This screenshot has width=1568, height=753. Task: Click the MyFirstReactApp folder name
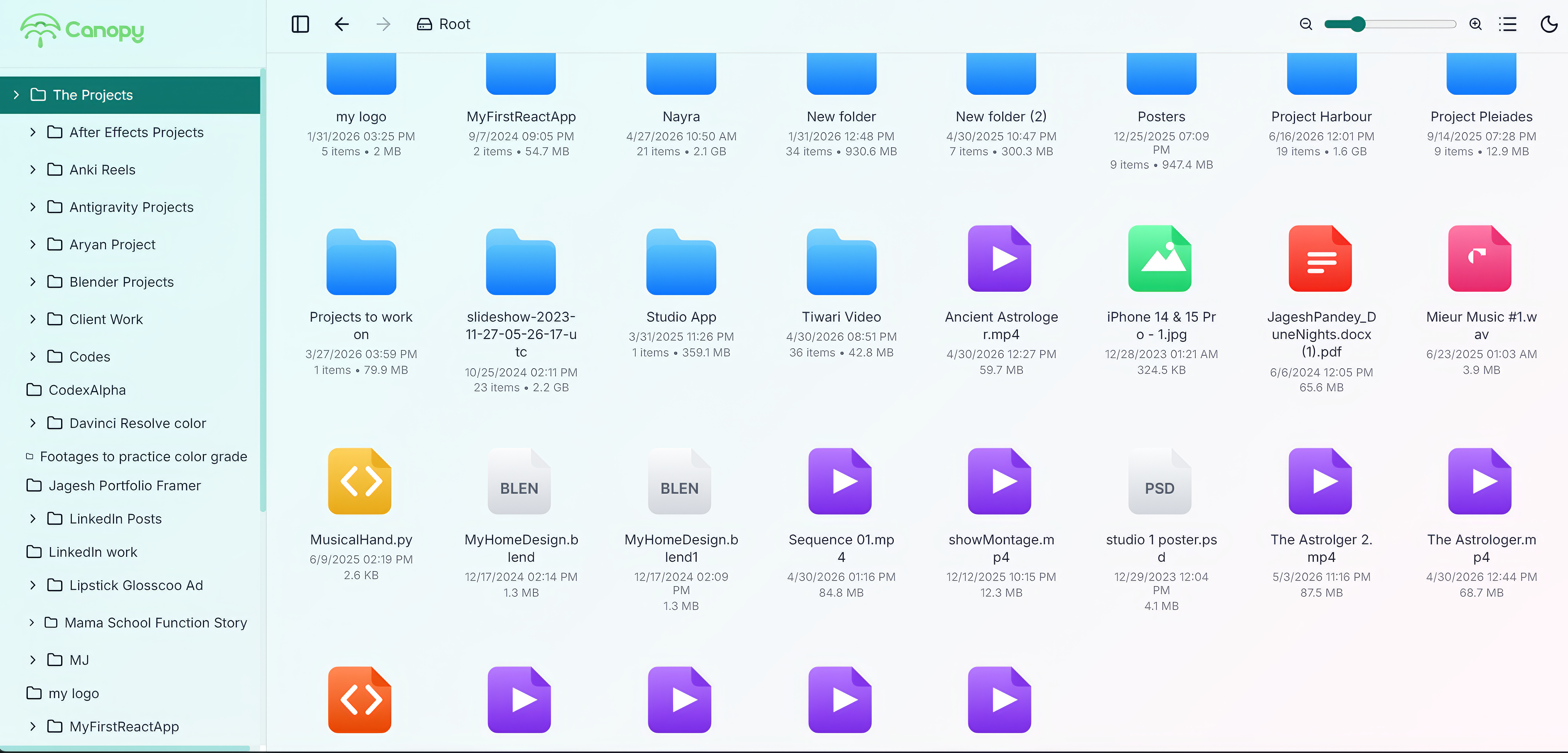coord(521,116)
